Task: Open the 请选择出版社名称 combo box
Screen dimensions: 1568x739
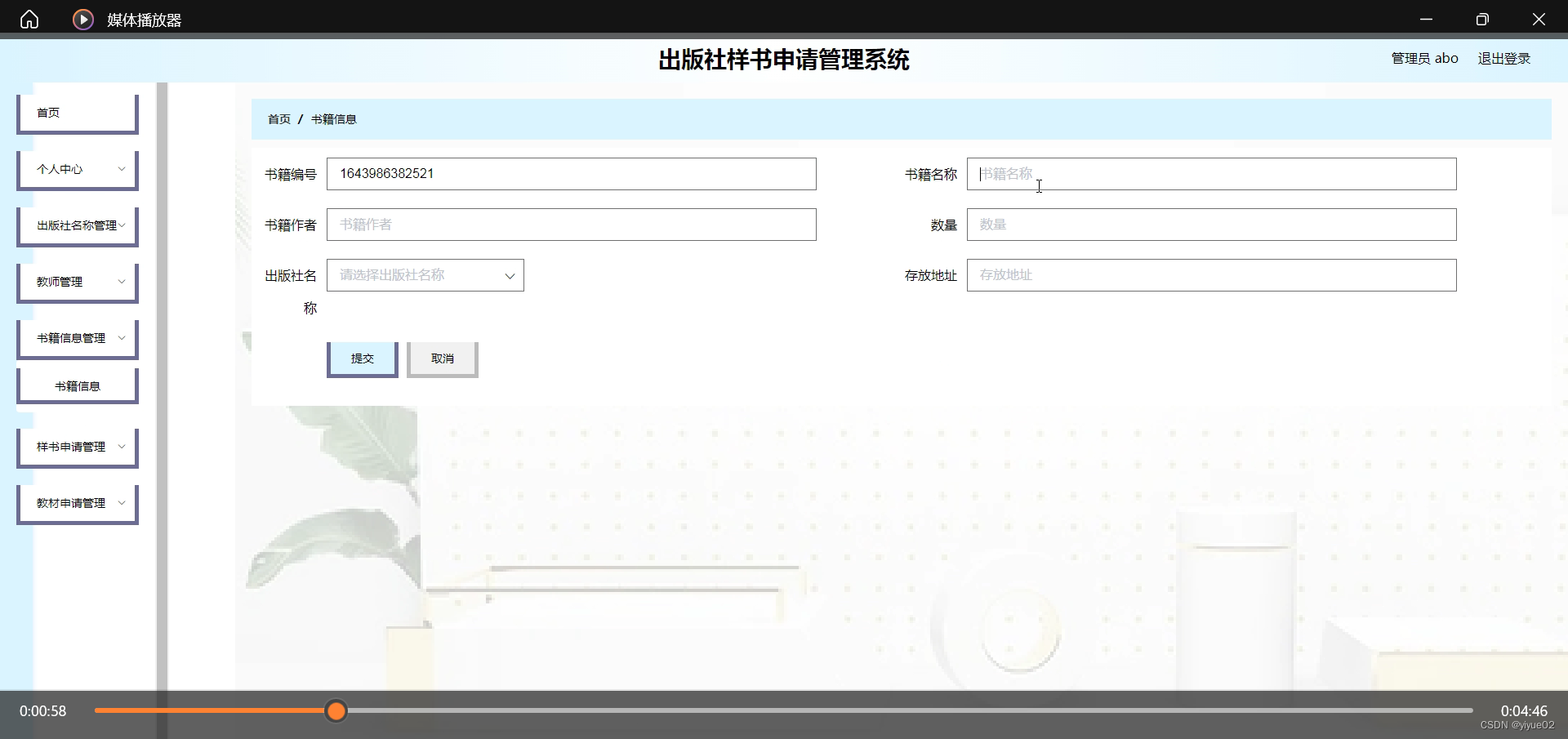Action: (425, 275)
